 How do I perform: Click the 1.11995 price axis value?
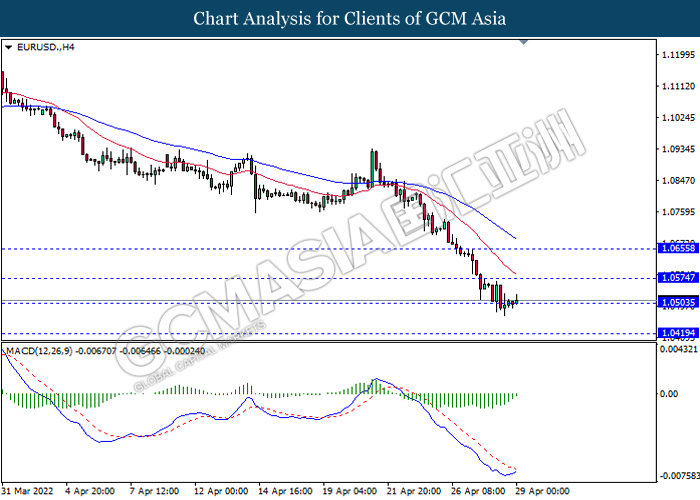(678, 55)
